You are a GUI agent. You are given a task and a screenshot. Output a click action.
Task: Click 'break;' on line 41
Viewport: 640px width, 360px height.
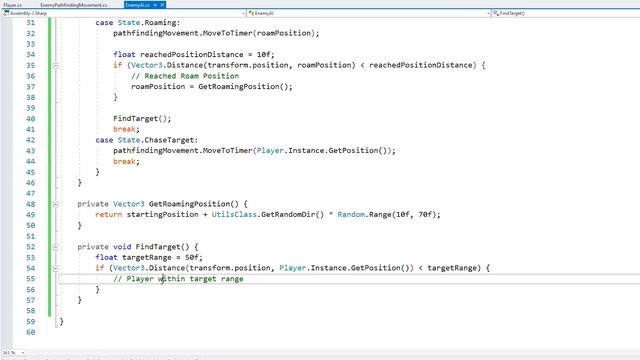point(127,129)
